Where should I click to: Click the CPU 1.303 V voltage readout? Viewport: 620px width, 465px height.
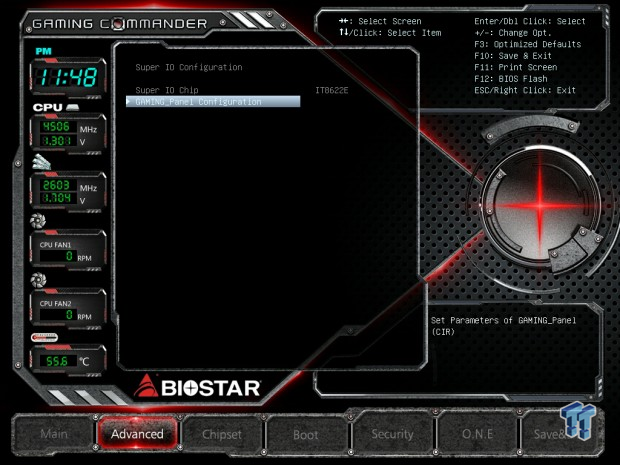click(x=58, y=141)
